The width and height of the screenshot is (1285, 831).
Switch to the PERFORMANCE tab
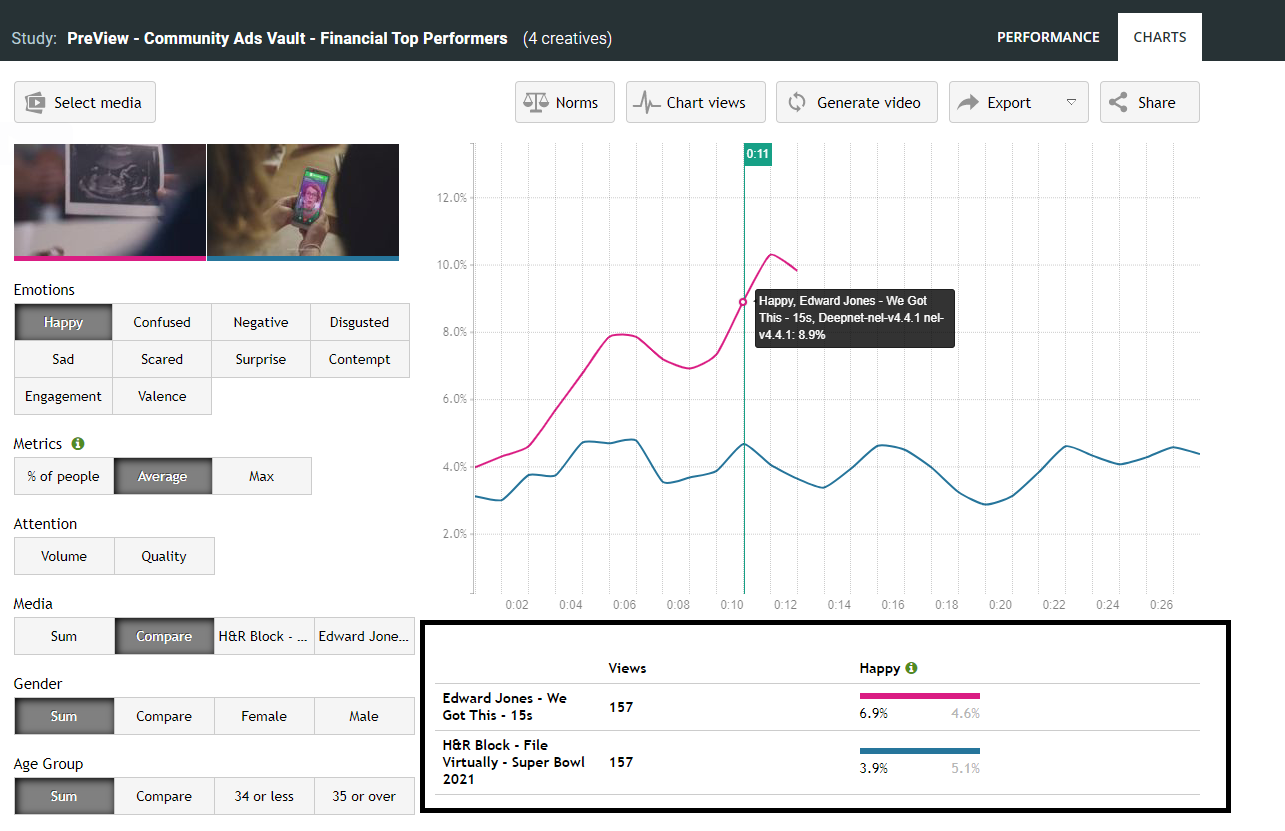point(1048,37)
